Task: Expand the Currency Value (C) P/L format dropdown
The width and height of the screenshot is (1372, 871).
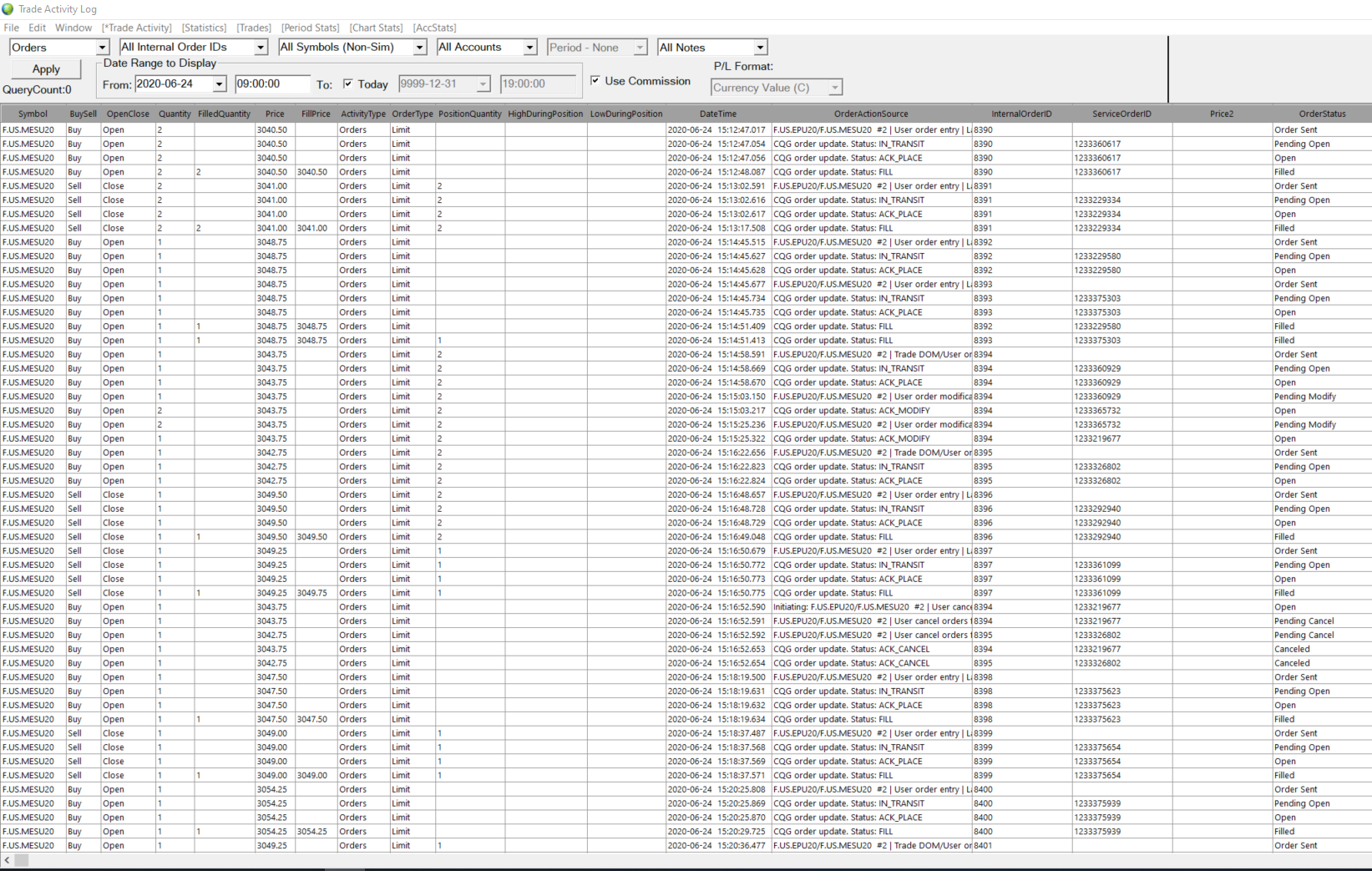Action: [x=834, y=87]
